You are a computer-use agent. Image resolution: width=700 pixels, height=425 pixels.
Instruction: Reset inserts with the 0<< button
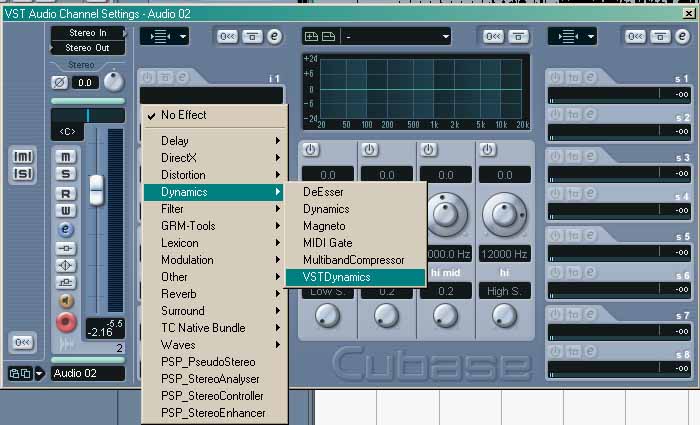pyautogui.click(x=227, y=37)
